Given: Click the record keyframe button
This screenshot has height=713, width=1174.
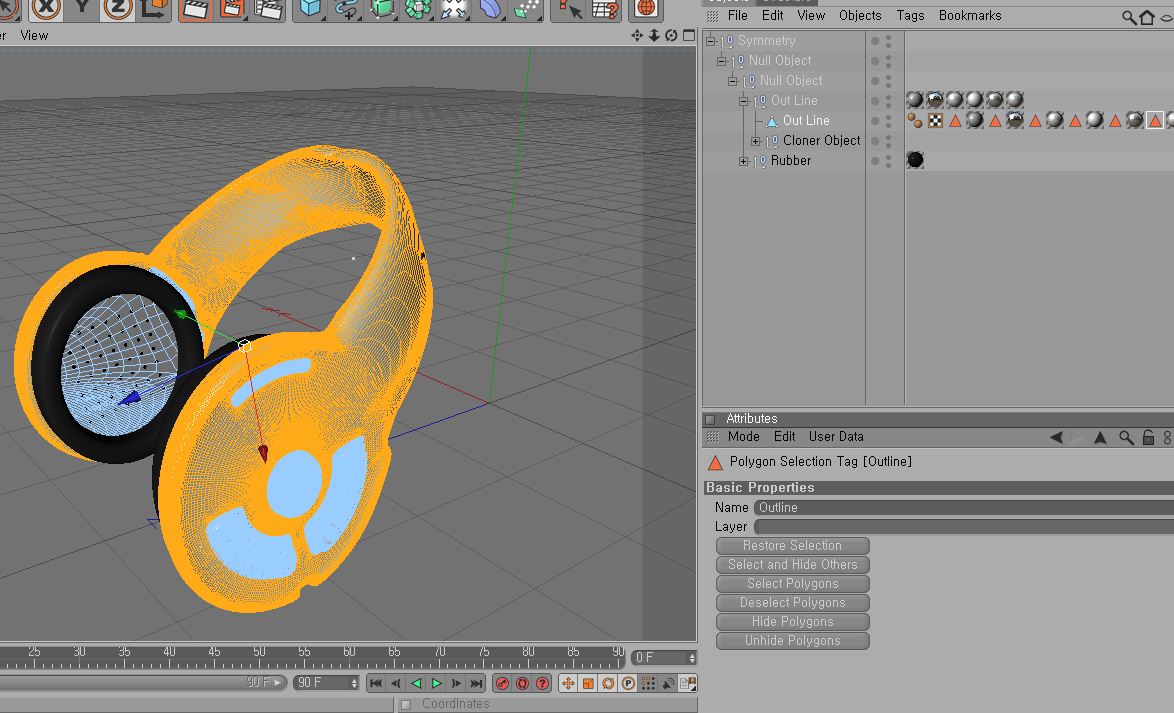Looking at the screenshot, I should [x=502, y=683].
